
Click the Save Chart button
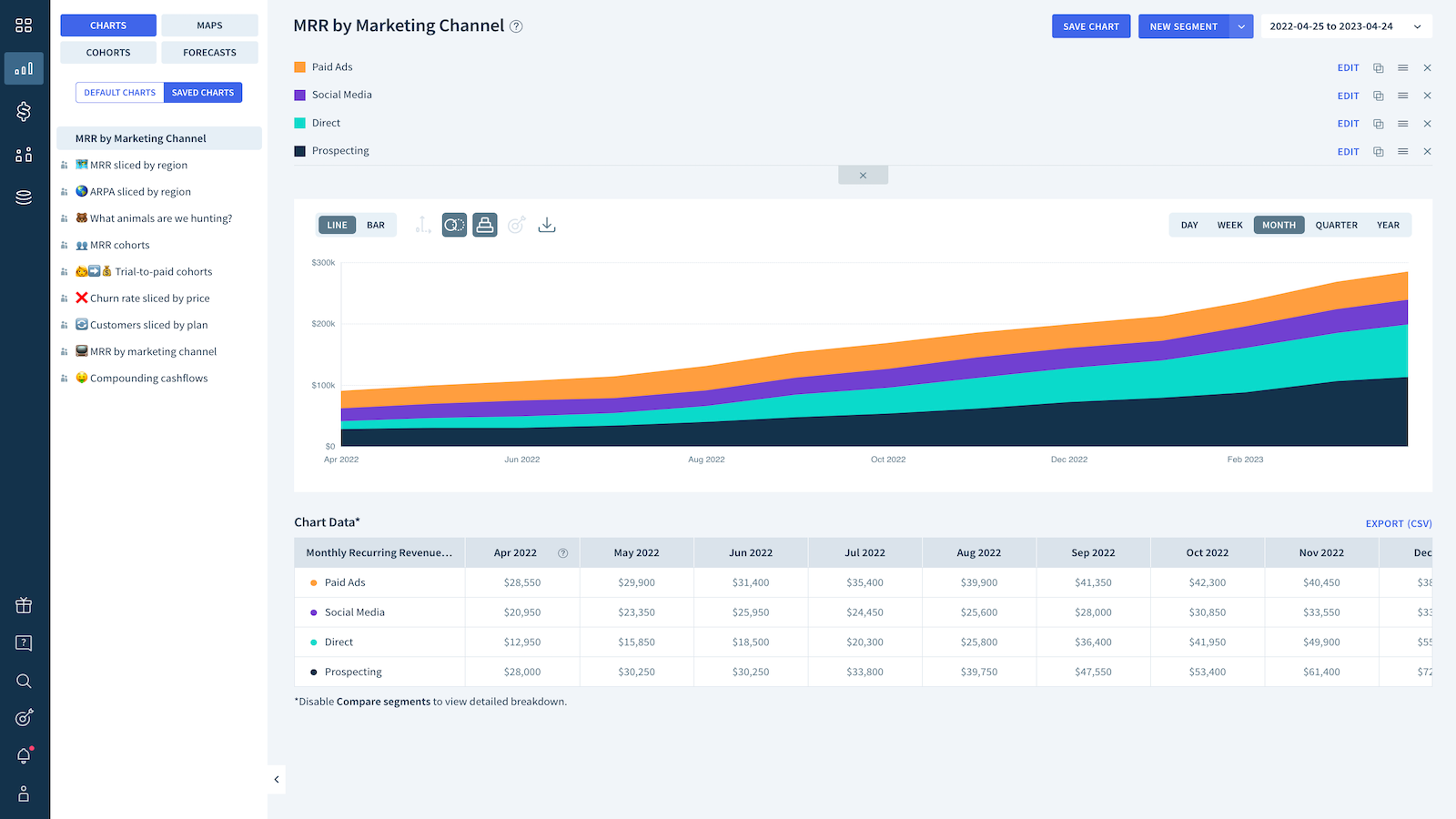(1090, 26)
